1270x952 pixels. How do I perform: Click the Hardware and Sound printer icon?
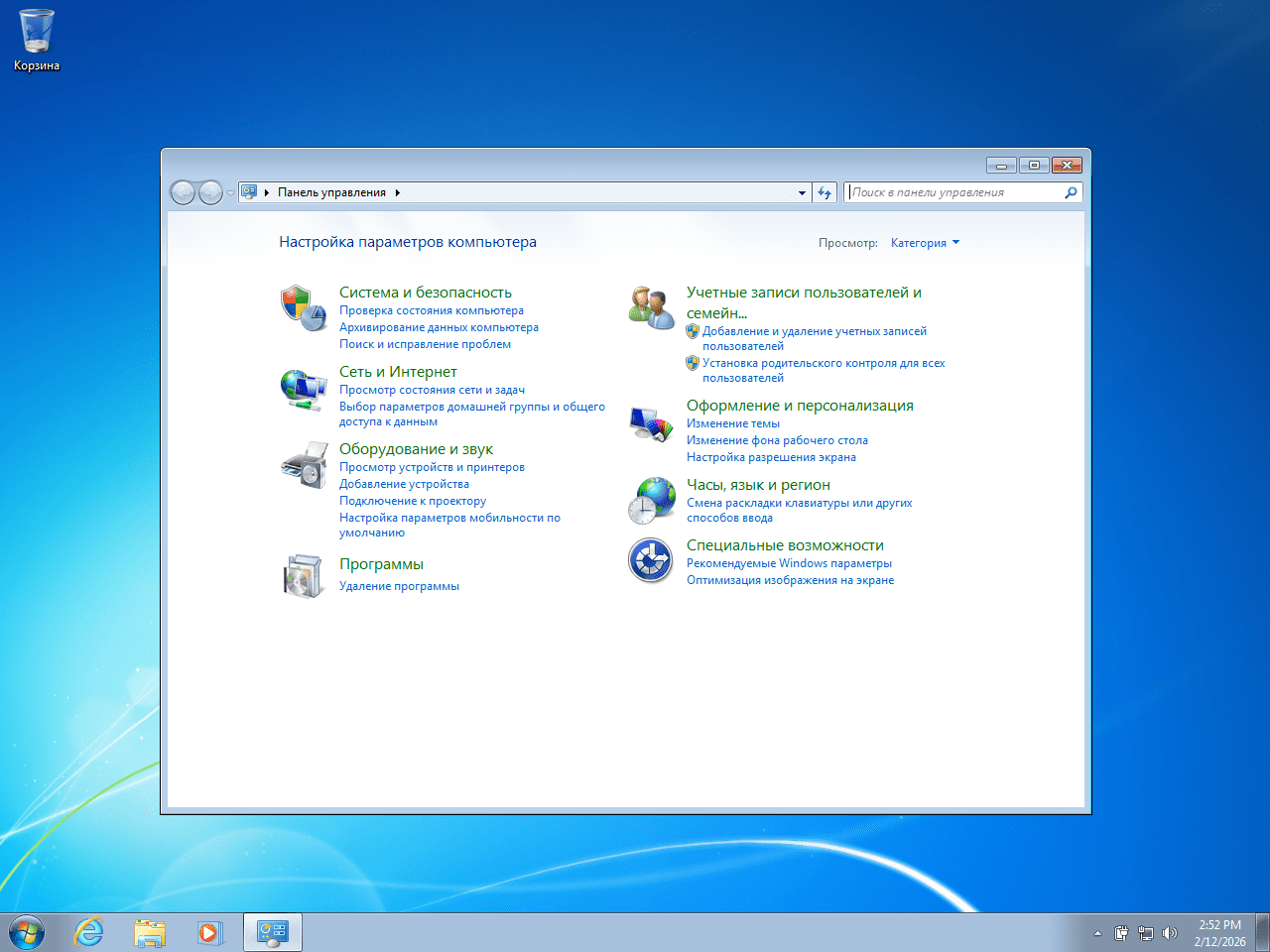[x=304, y=465]
